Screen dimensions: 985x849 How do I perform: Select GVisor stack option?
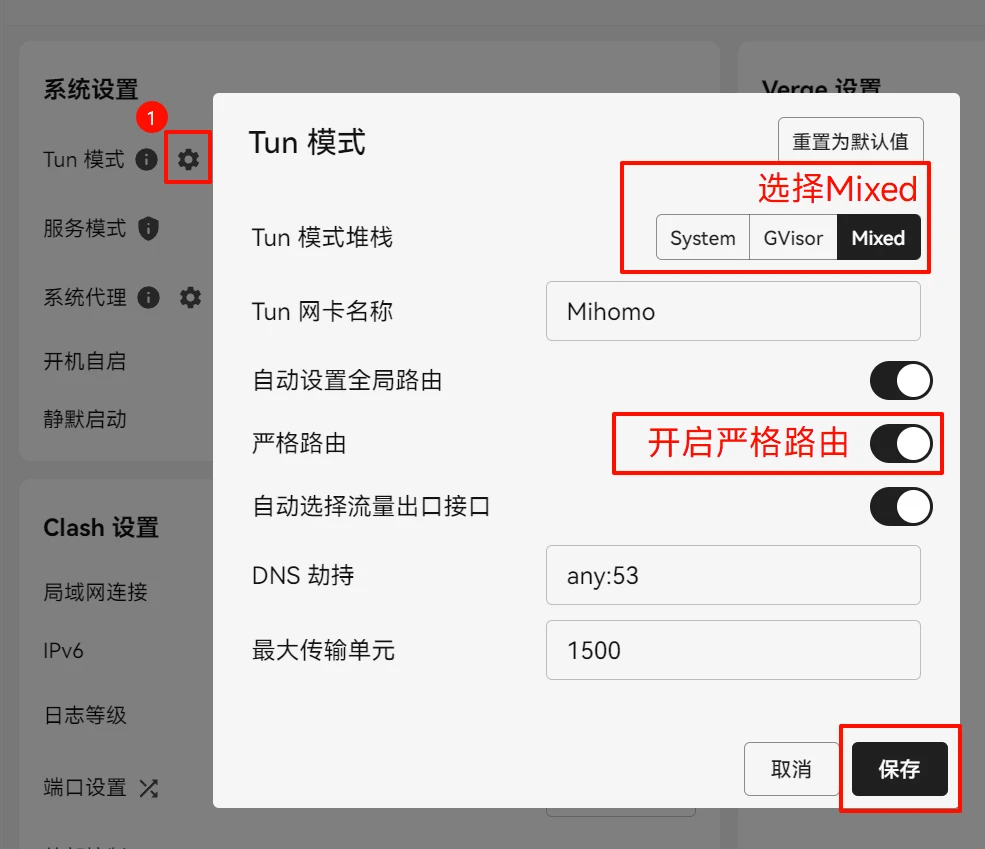pos(793,238)
